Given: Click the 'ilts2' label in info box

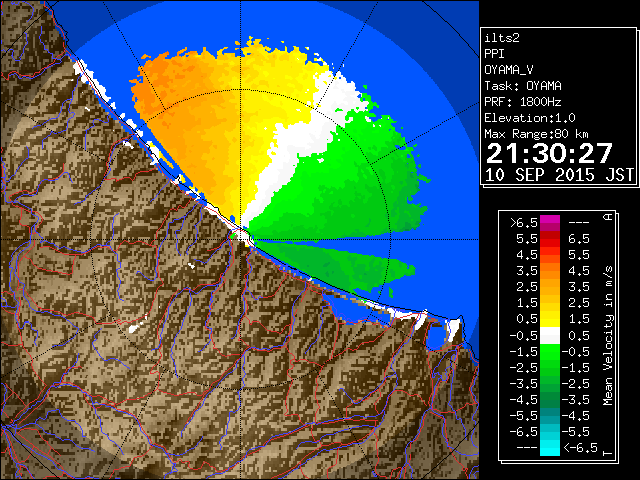Looking at the screenshot, I should pyautogui.click(x=502, y=38).
